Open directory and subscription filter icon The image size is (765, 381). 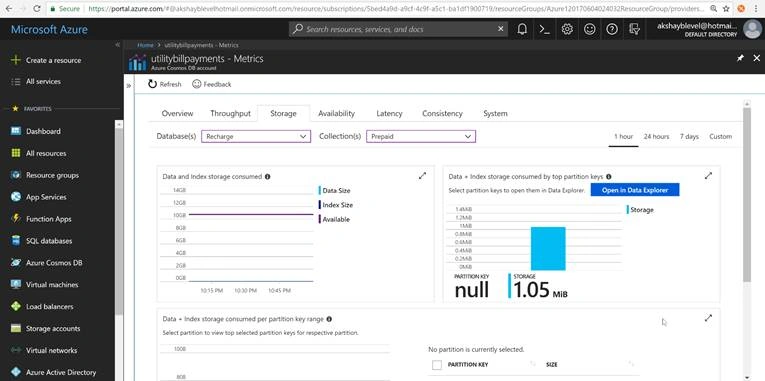[x=634, y=29]
